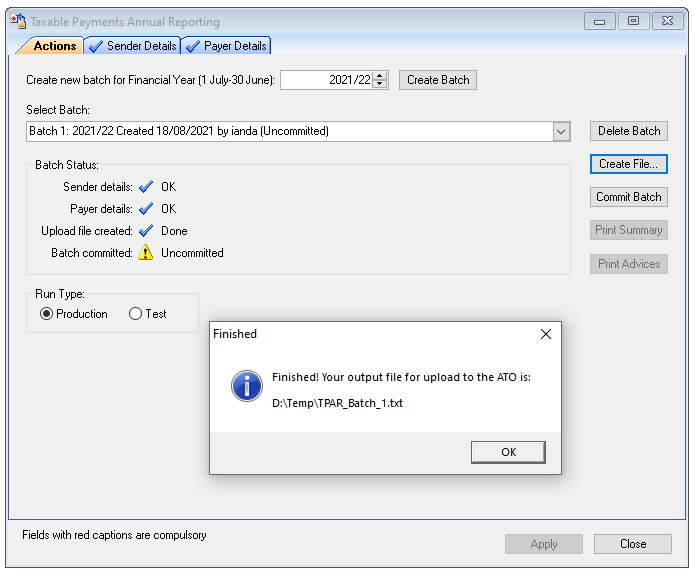Switch to the Sender Details tab
Viewport: 693px width, 573px height.
(x=133, y=46)
